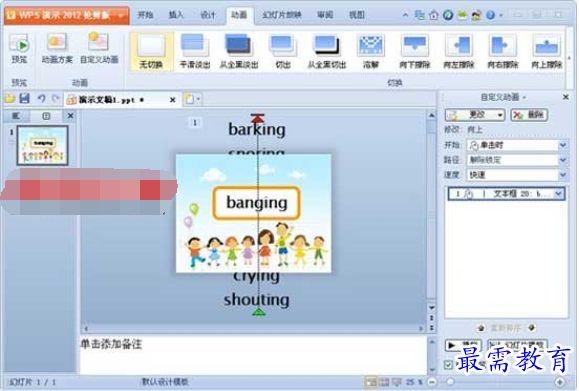Apply the 切出 transition
This screenshot has height=391, width=579.
[283, 51]
